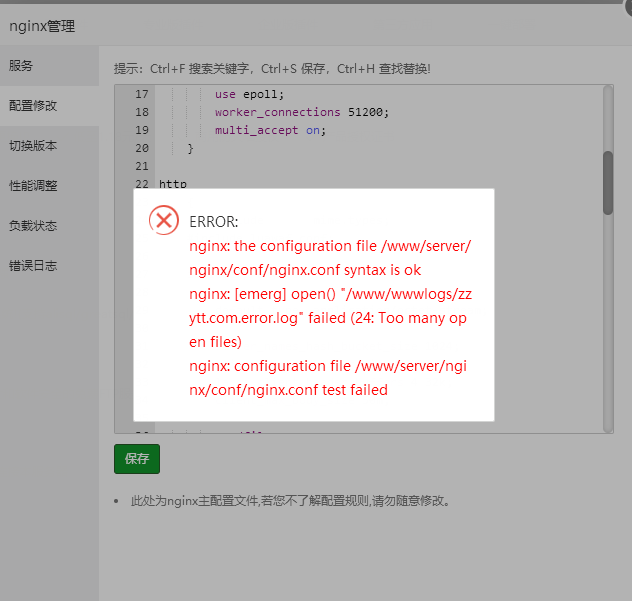Click line number 18 in the gutter

(141, 112)
